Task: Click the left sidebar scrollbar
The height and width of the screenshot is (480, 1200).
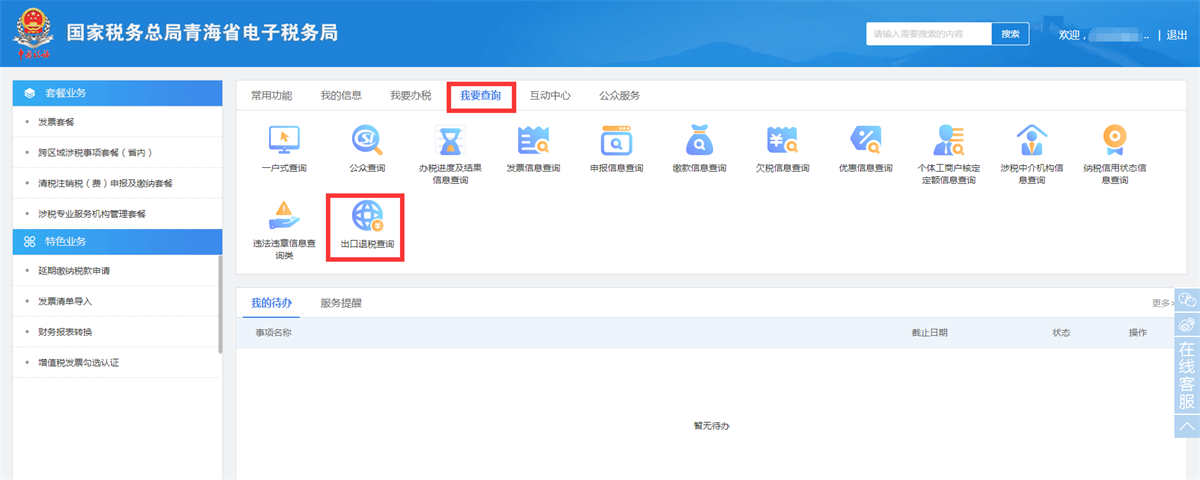Action: pyautogui.click(x=221, y=304)
